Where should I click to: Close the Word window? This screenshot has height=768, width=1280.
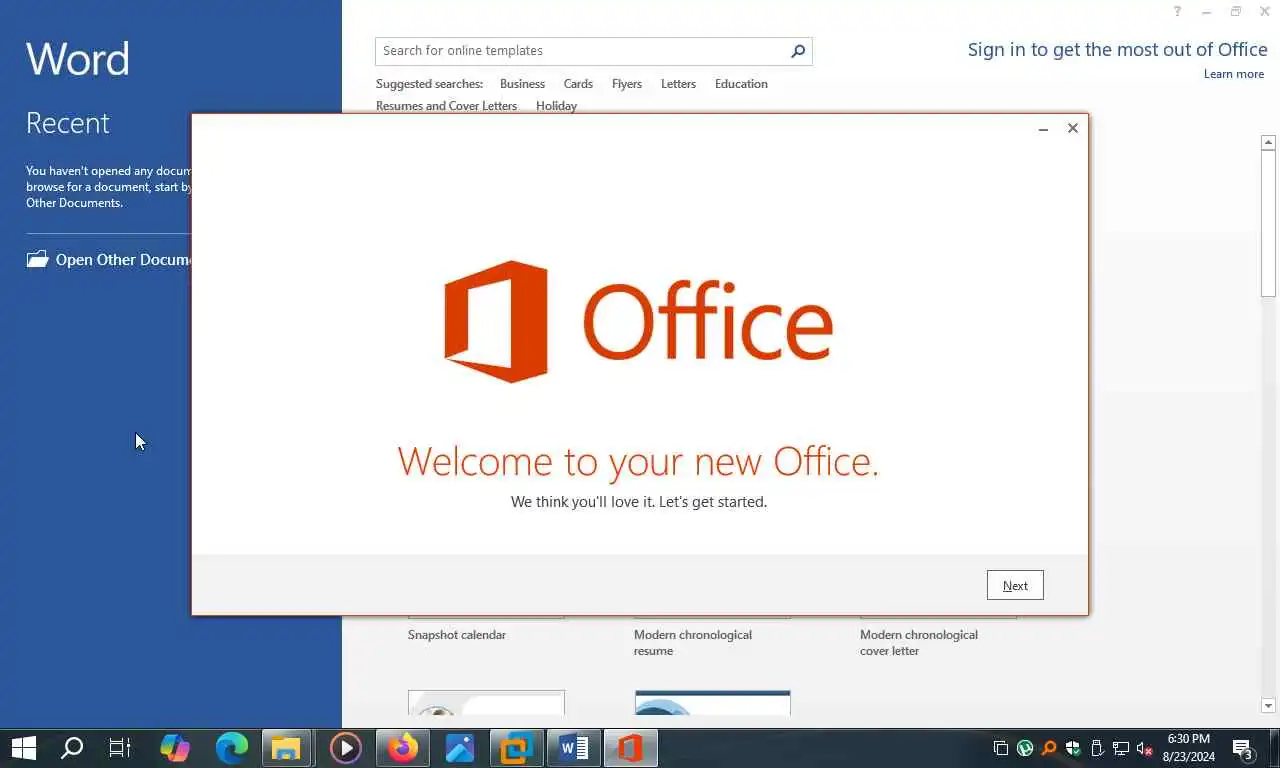click(1265, 12)
